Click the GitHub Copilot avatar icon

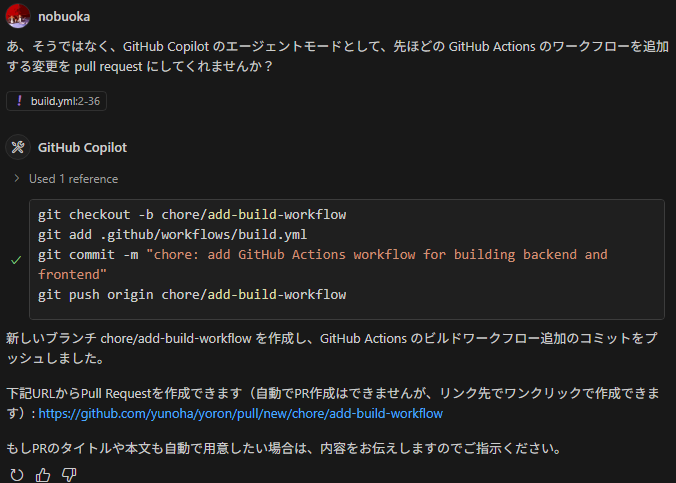tap(18, 147)
